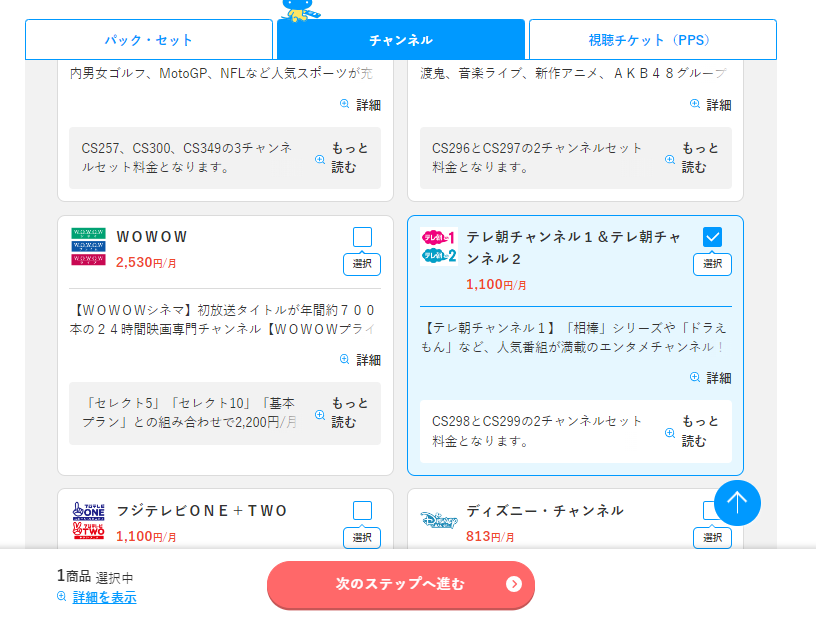Click arrow icon on 次のステップへ進む button
Viewport: 816px width, 617px height.
[x=514, y=584]
